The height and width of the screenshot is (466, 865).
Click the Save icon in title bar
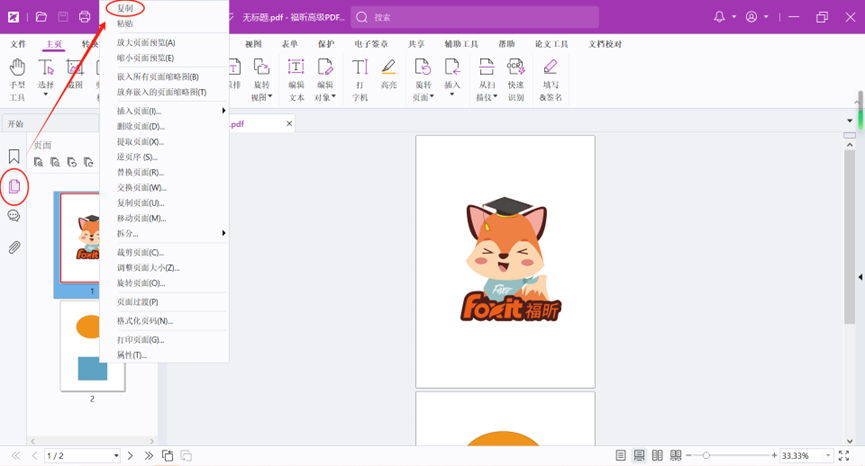coord(63,17)
